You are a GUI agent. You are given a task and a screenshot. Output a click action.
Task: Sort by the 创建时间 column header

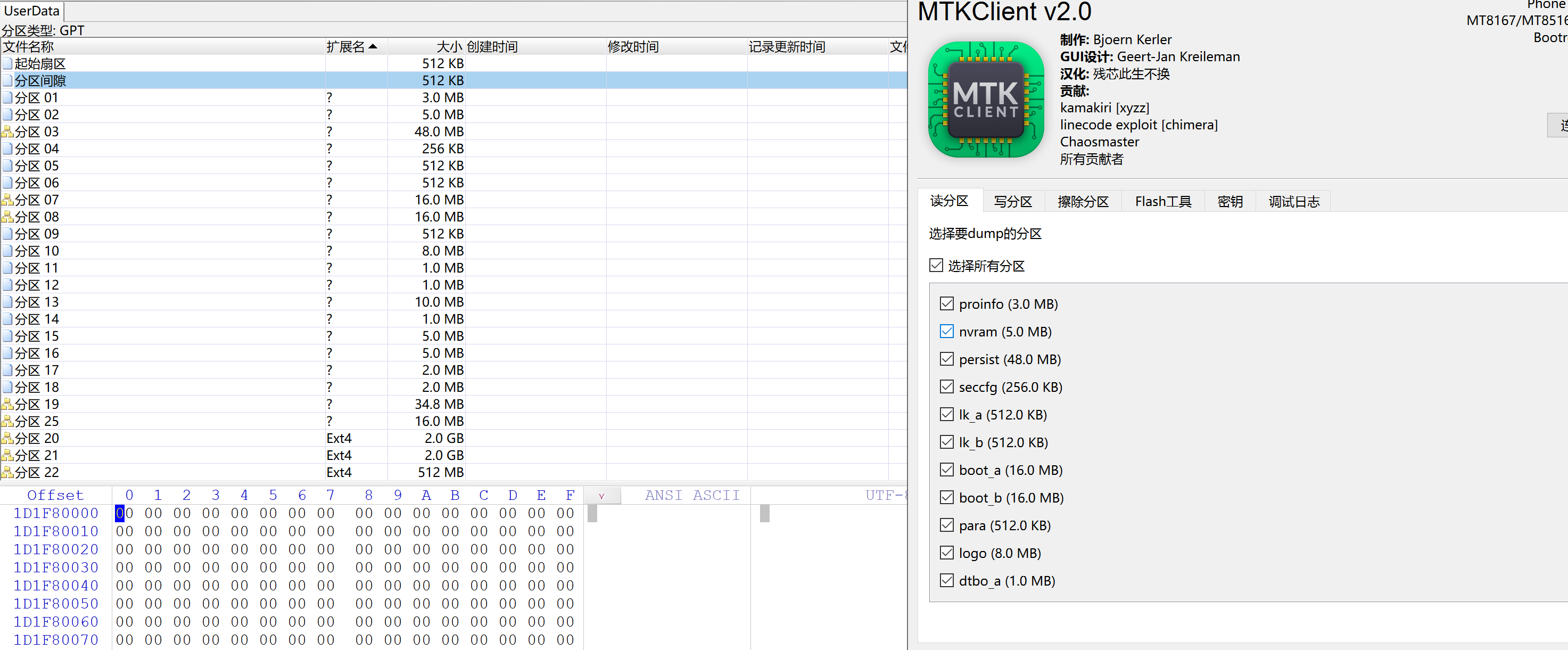coord(535,47)
